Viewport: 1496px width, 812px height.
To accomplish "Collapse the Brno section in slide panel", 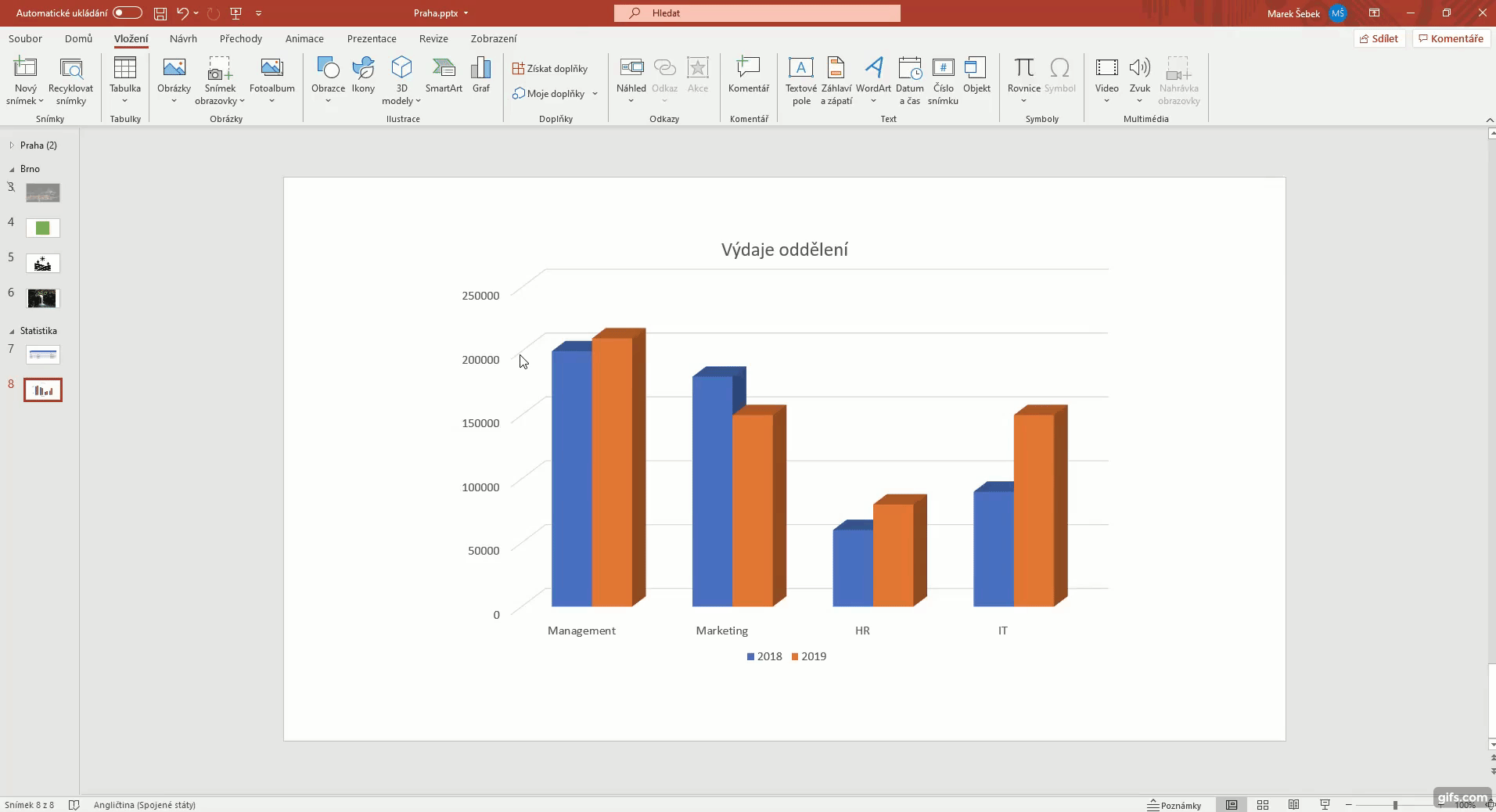I will click(x=10, y=169).
